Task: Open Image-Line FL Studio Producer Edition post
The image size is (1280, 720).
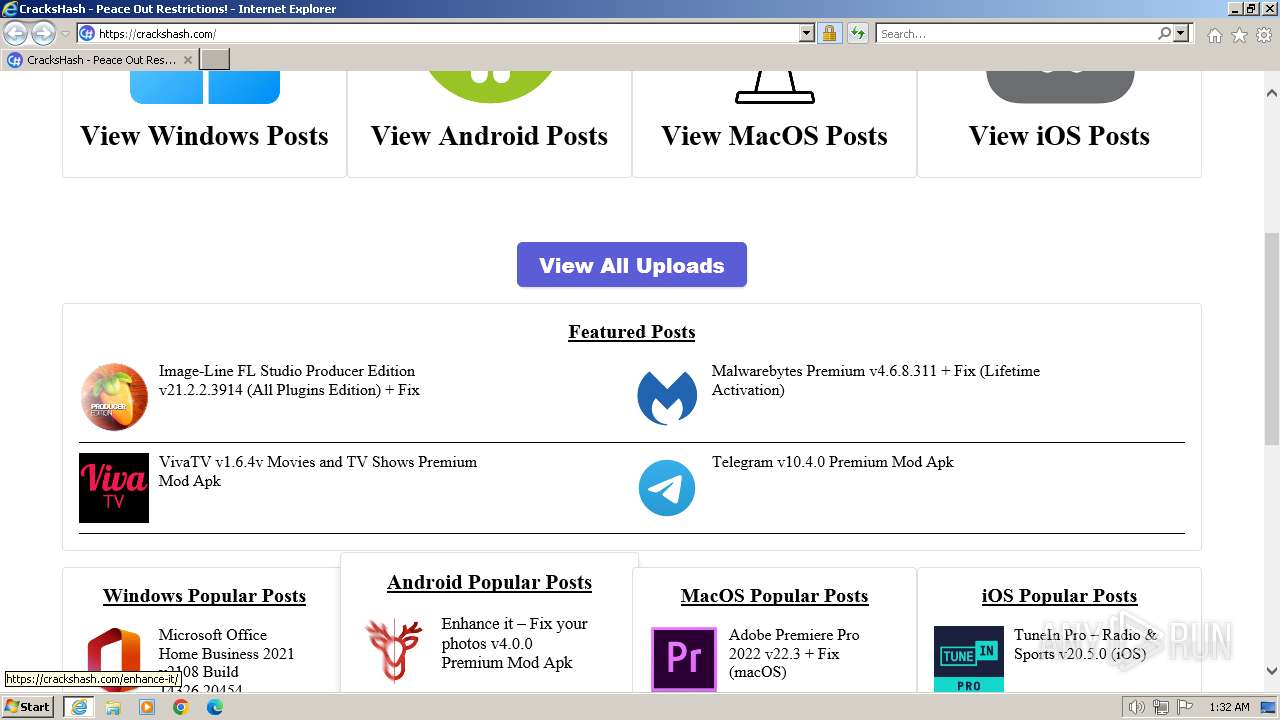Action: point(289,380)
